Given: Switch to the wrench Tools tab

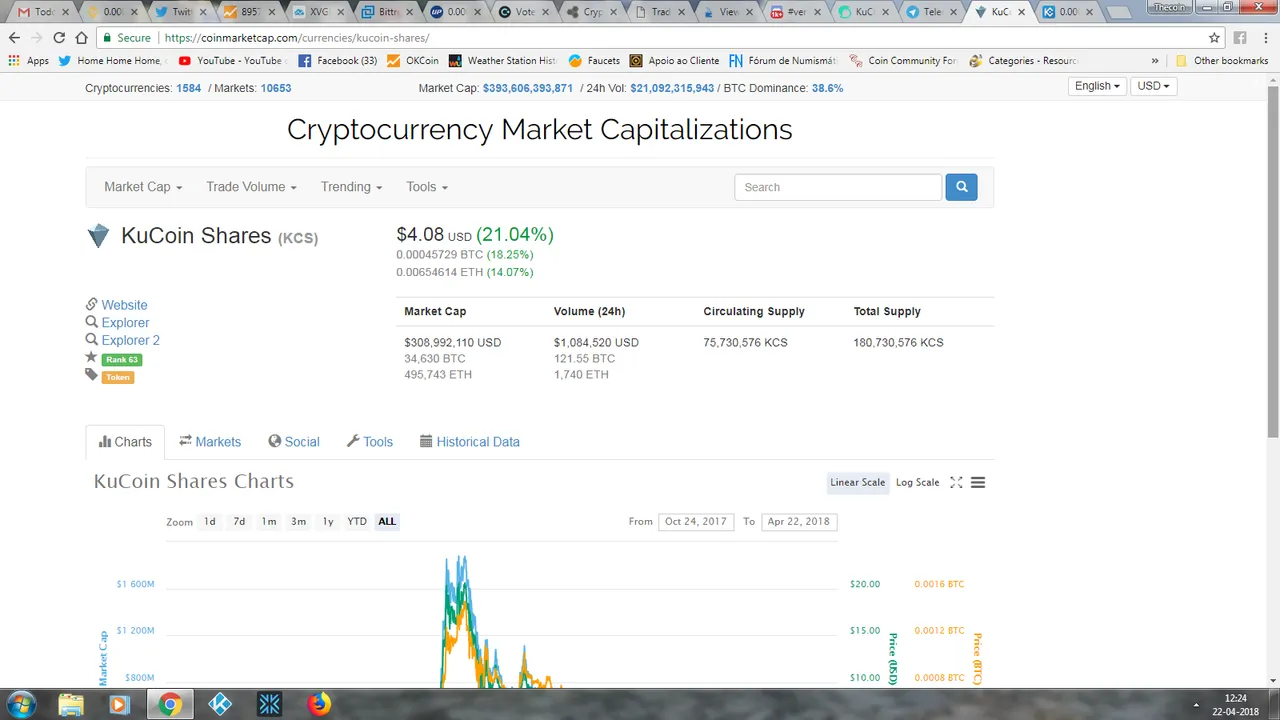Looking at the screenshot, I should (370, 442).
